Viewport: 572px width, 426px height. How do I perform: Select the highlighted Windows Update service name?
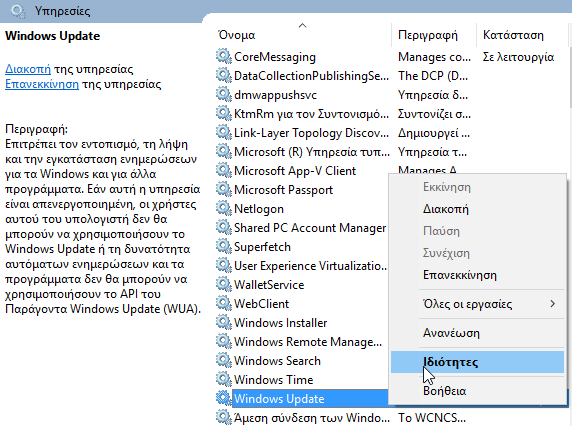279,399
